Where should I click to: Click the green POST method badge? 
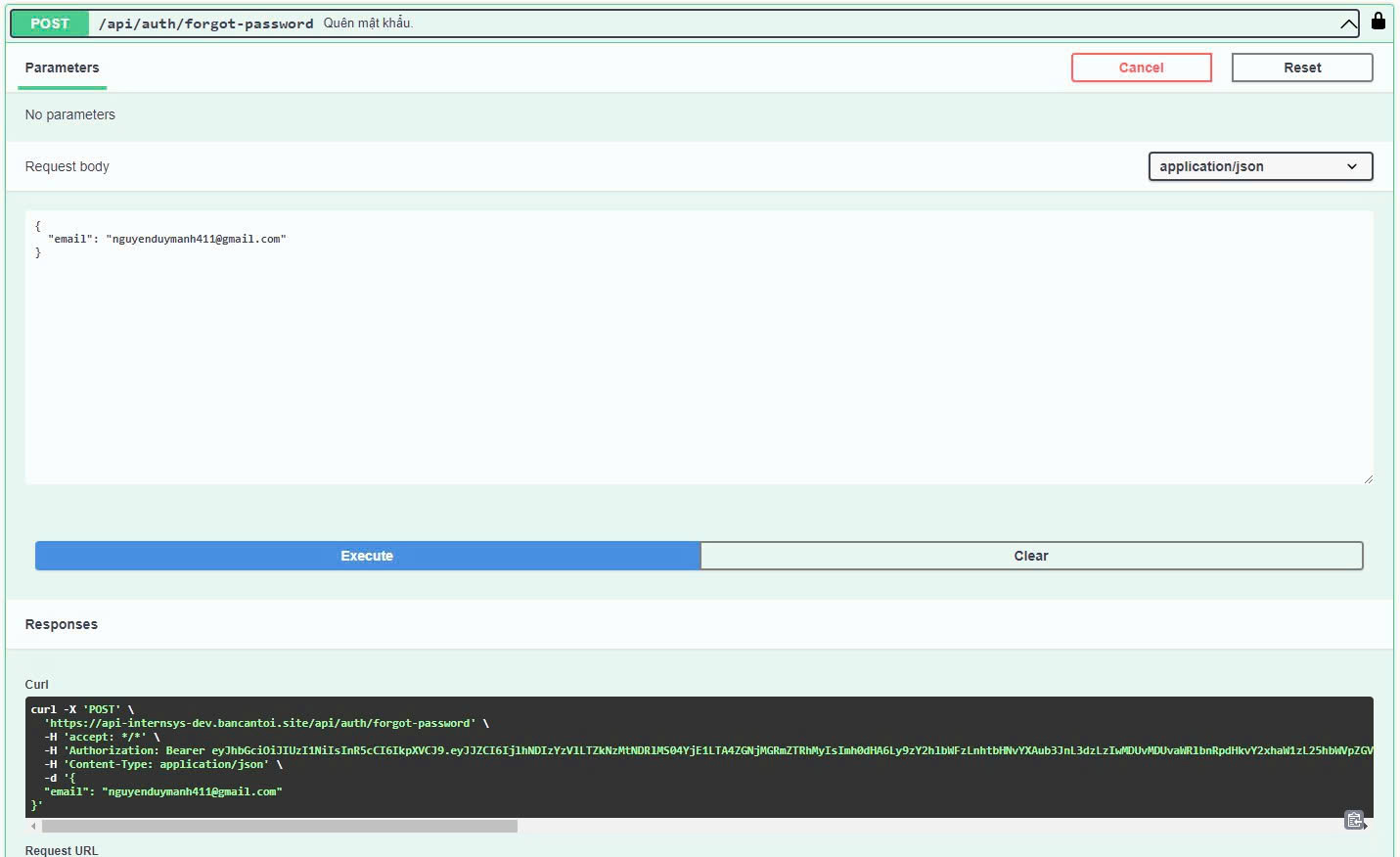pyautogui.click(x=50, y=23)
